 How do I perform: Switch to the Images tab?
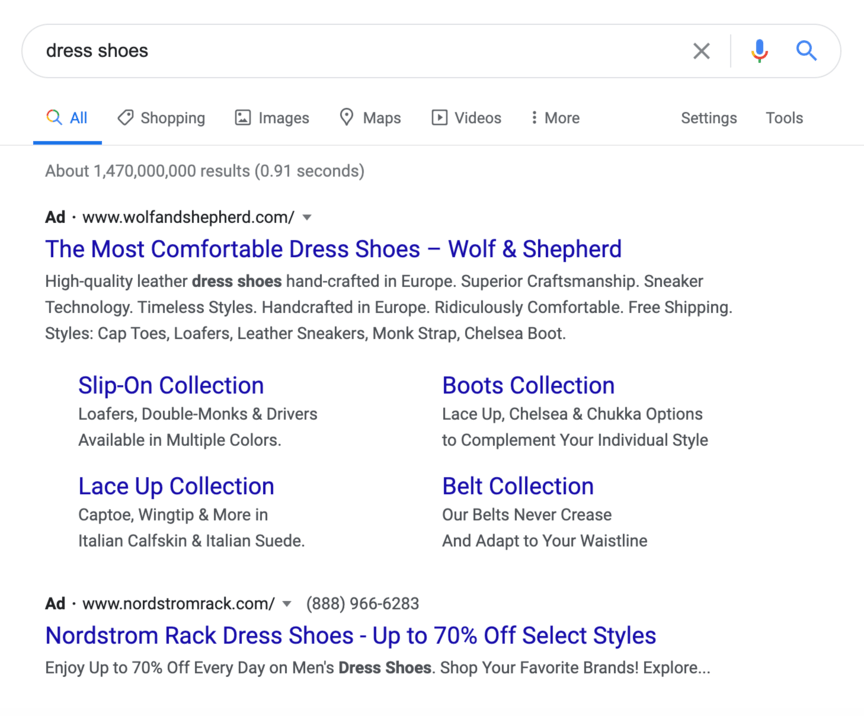(272, 118)
